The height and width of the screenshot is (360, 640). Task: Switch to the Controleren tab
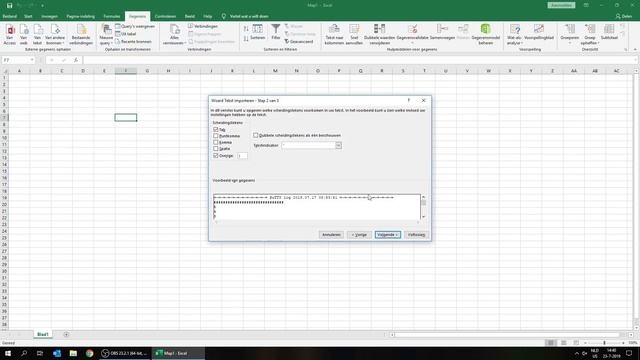click(x=165, y=16)
